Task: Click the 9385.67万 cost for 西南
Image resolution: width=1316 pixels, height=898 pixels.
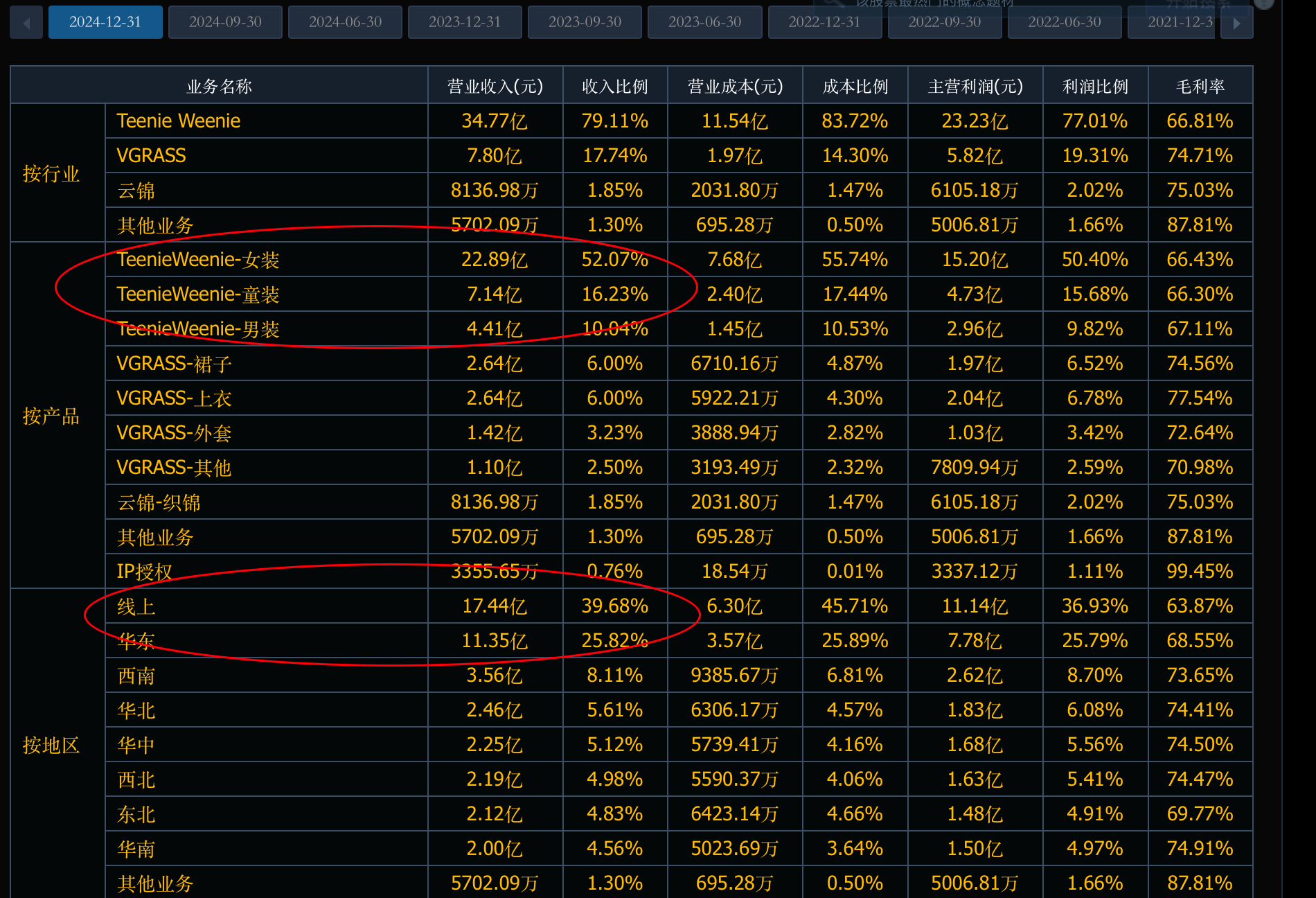Action: tap(735, 675)
